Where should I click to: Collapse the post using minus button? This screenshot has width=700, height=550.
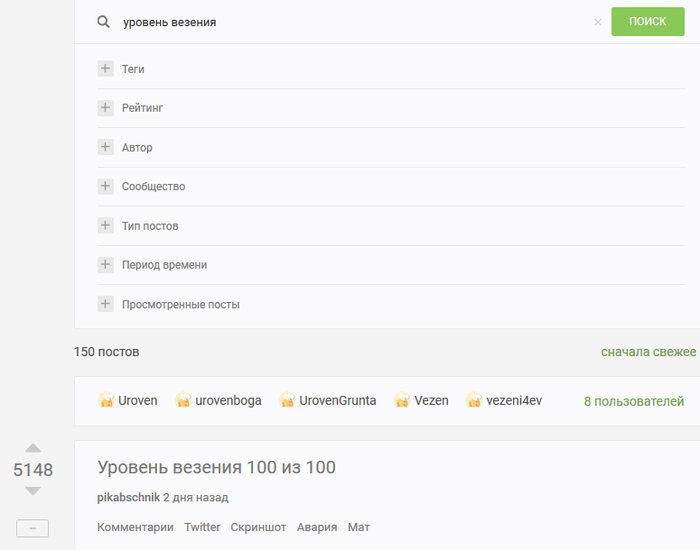[33, 528]
